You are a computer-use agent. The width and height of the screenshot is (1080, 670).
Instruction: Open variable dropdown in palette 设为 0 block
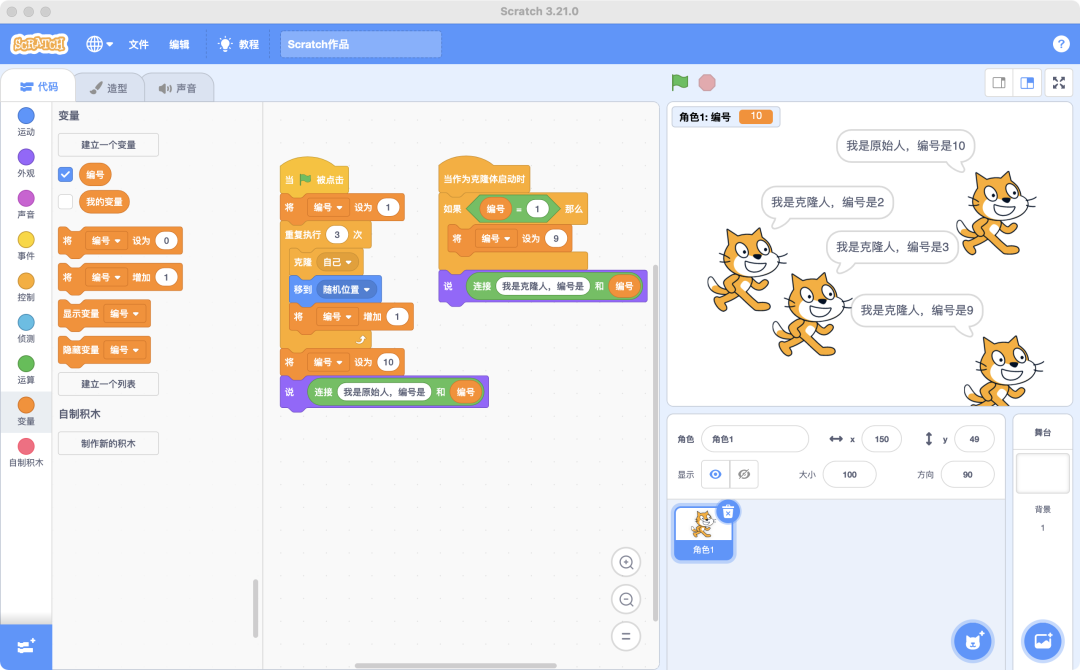(x=106, y=240)
